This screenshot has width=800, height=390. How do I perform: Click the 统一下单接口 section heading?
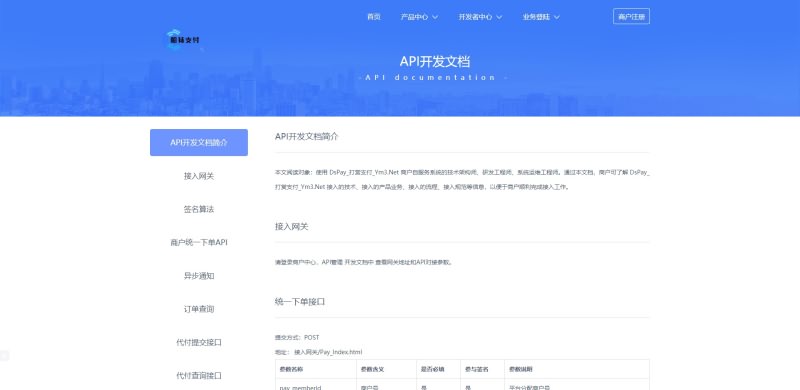(300, 302)
